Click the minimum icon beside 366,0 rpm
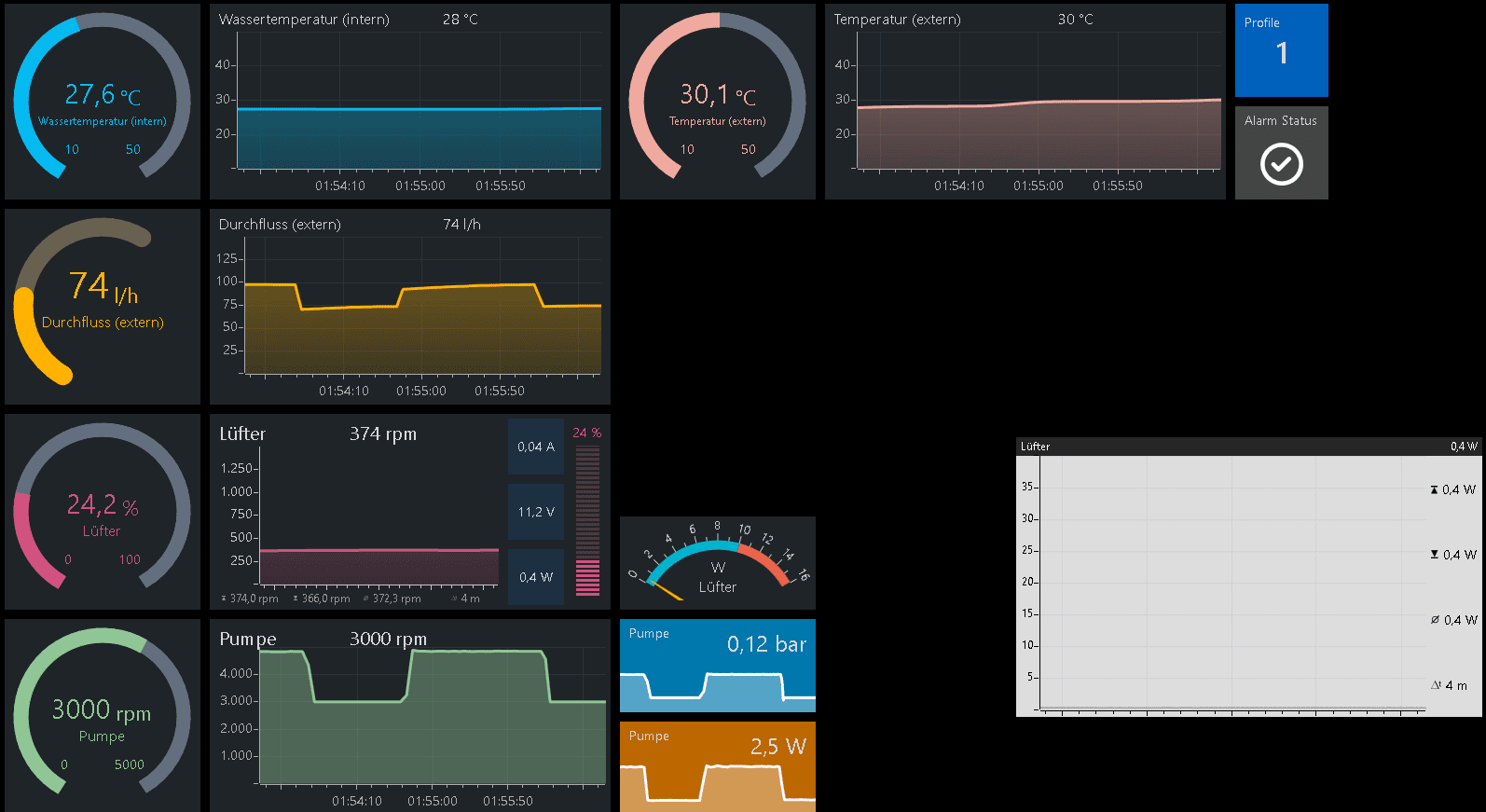 click(296, 599)
